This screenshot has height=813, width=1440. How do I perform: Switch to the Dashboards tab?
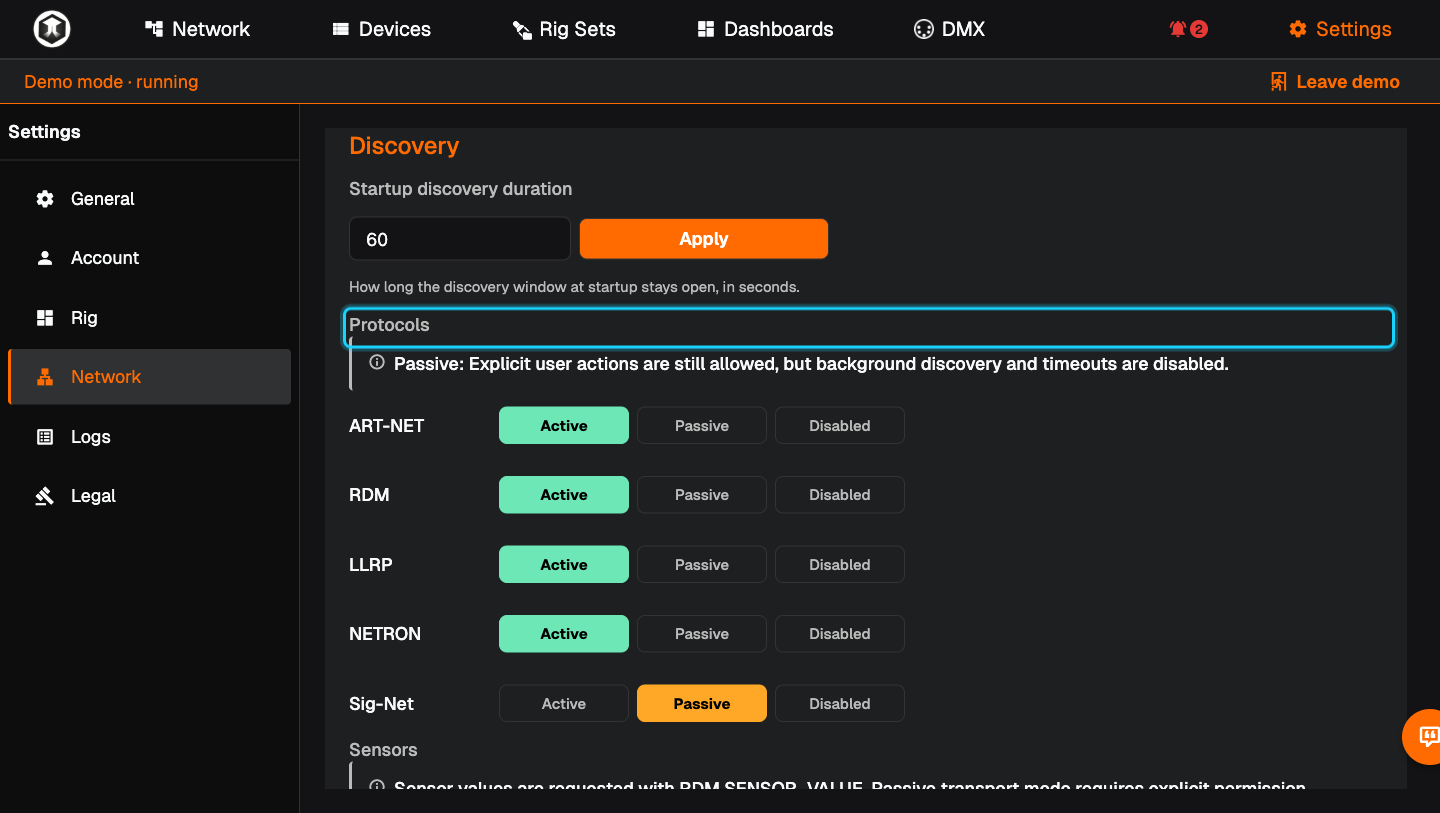point(766,29)
